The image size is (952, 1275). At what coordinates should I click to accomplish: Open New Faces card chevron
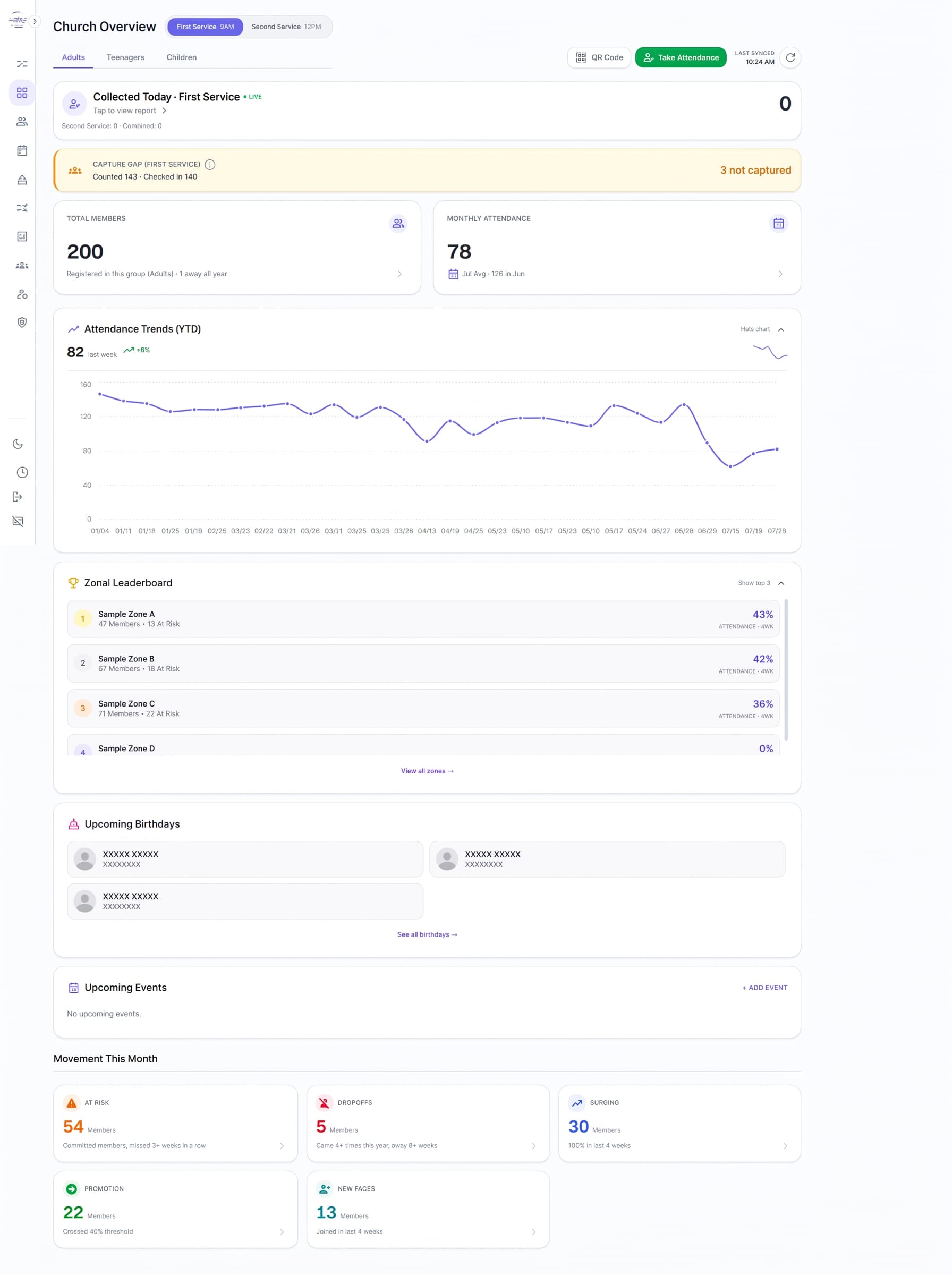pos(533,1232)
